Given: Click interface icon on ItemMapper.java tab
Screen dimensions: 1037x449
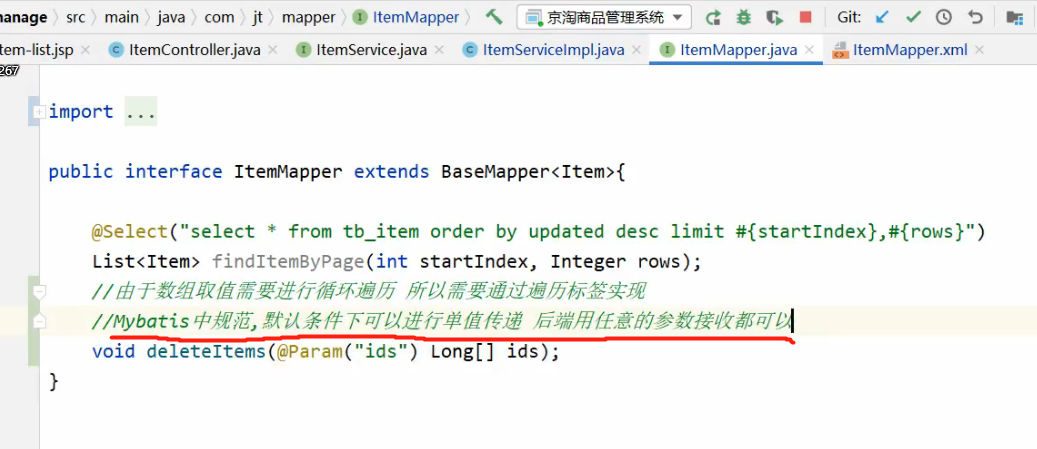Looking at the screenshot, I should click(x=668, y=50).
